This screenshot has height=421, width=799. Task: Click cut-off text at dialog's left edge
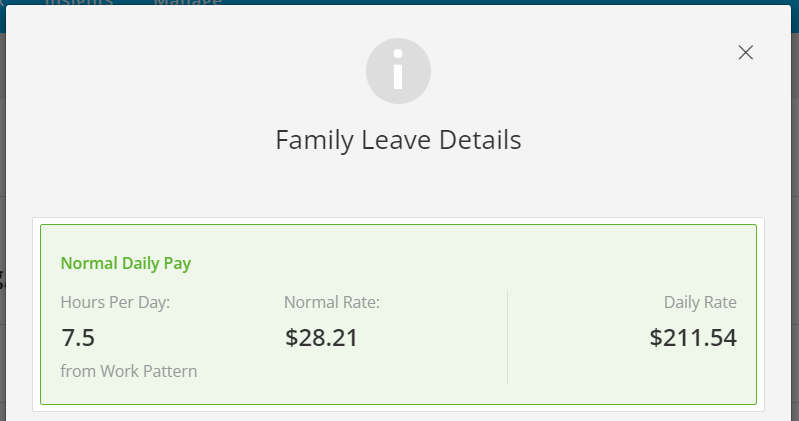[2, 280]
